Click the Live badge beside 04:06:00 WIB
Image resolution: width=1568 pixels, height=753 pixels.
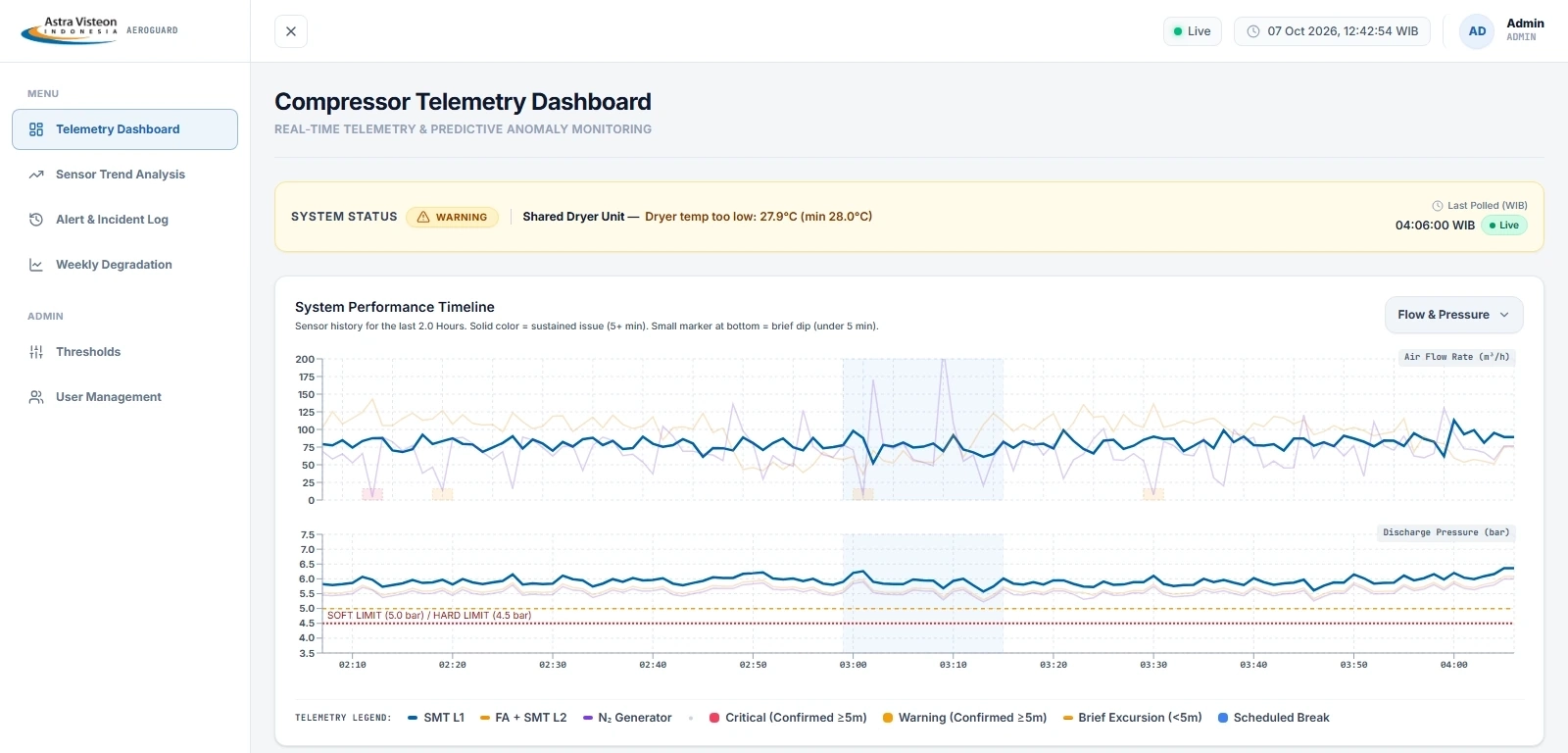[1504, 226]
